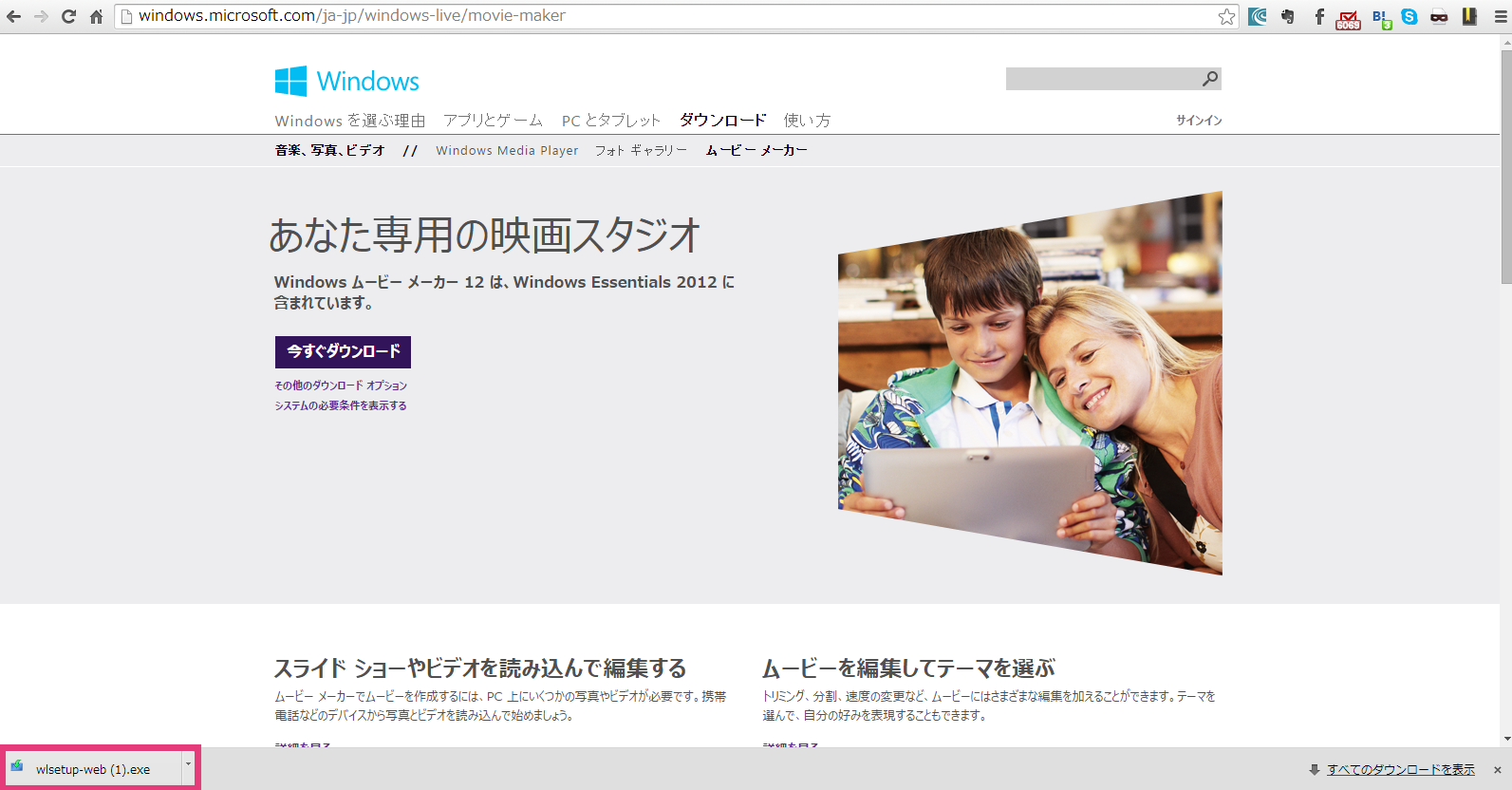The image size is (1512, 790).
Task: Click the wlsetup-web installer file icon
Action: click(x=17, y=767)
